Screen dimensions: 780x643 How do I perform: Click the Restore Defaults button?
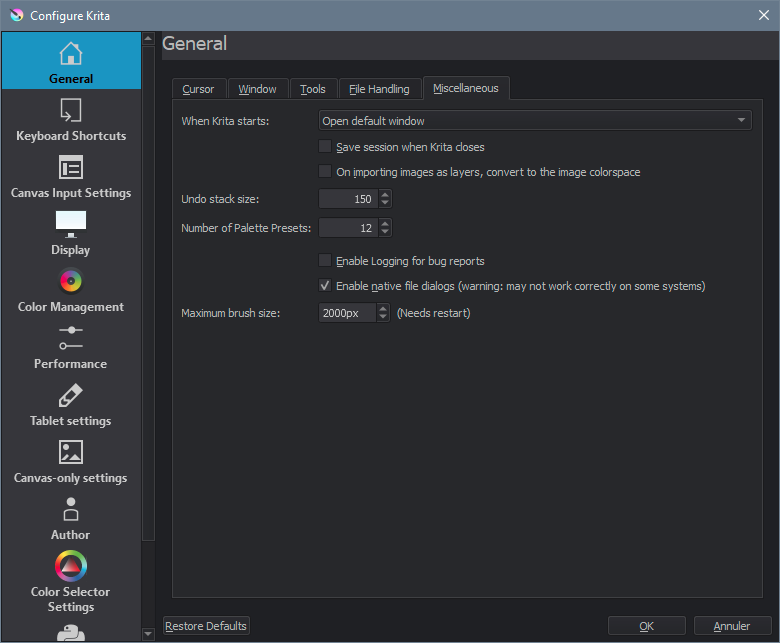click(x=206, y=626)
